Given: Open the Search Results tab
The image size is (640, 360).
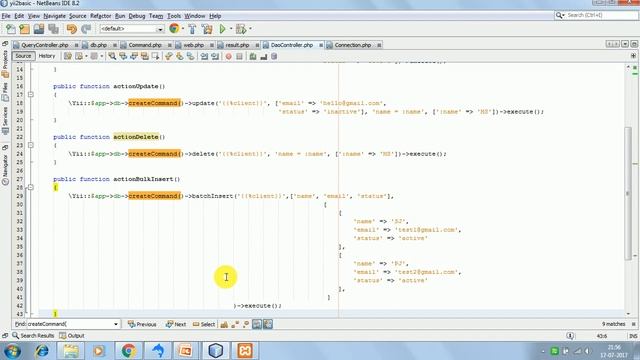Looking at the screenshot, I should pos(33,336).
